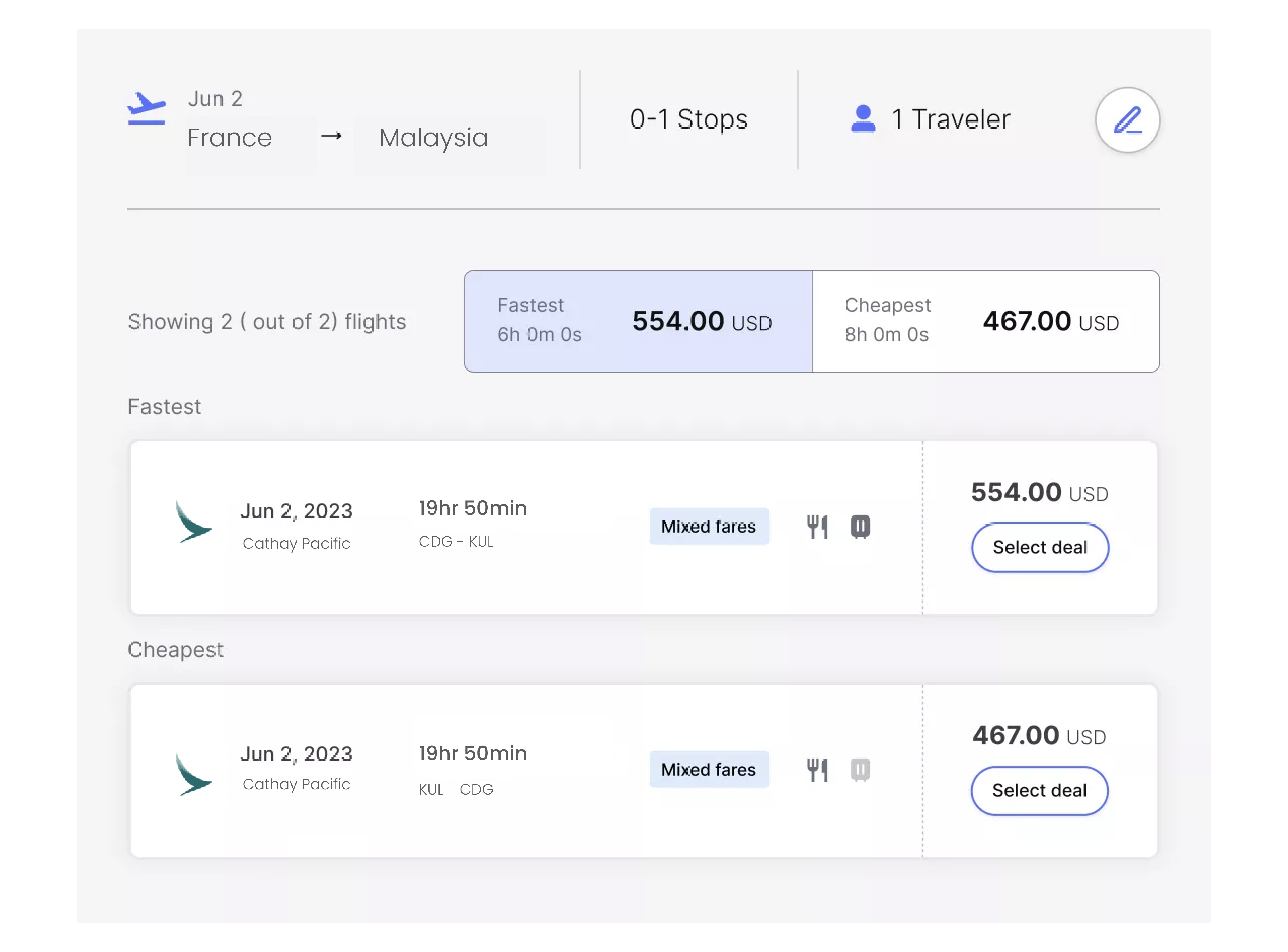Screen dimensions: 1288x952
Task: Click the traveler person icon
Action: 863,119
